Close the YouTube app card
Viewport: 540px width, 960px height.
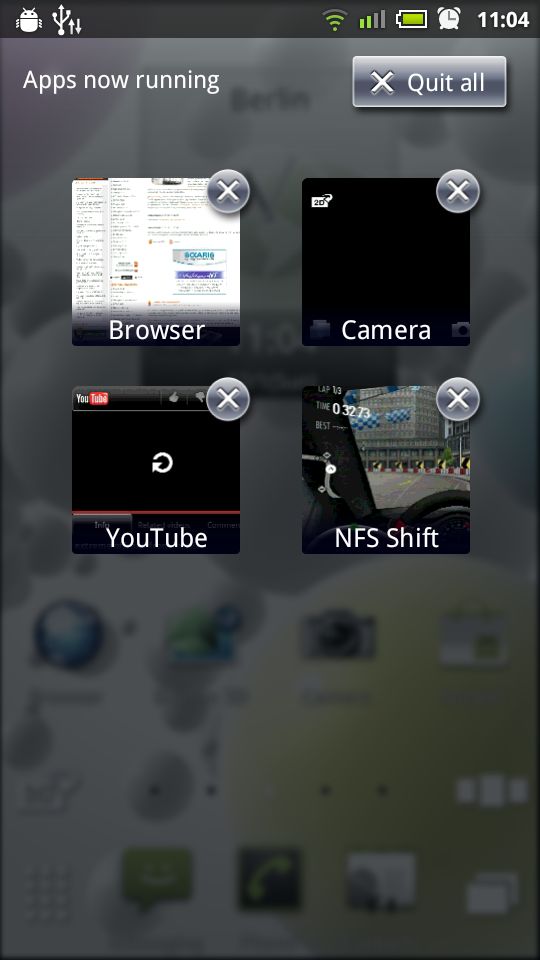228,399
